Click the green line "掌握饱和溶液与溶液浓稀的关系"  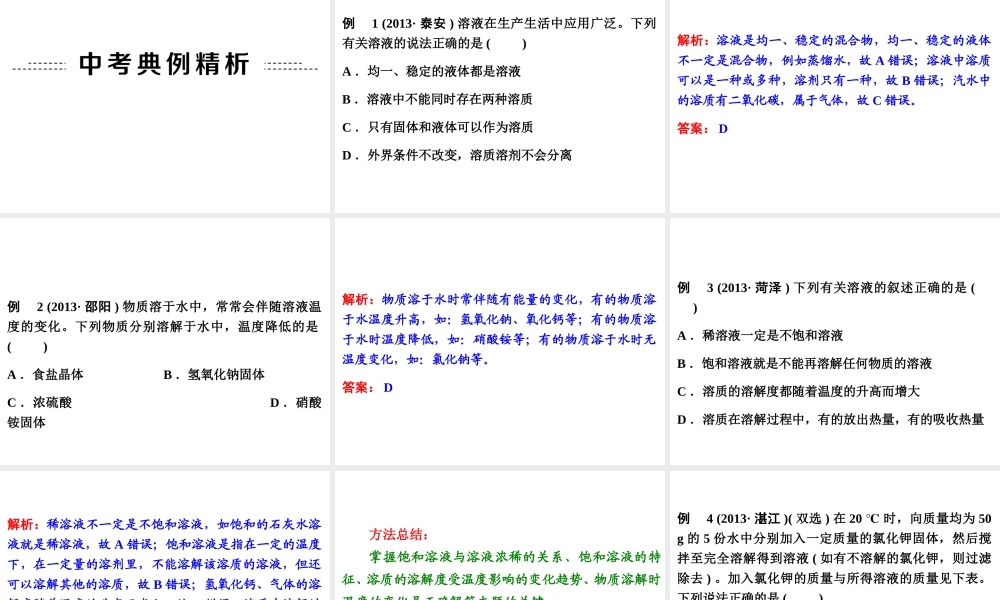(x=466, y=557)
